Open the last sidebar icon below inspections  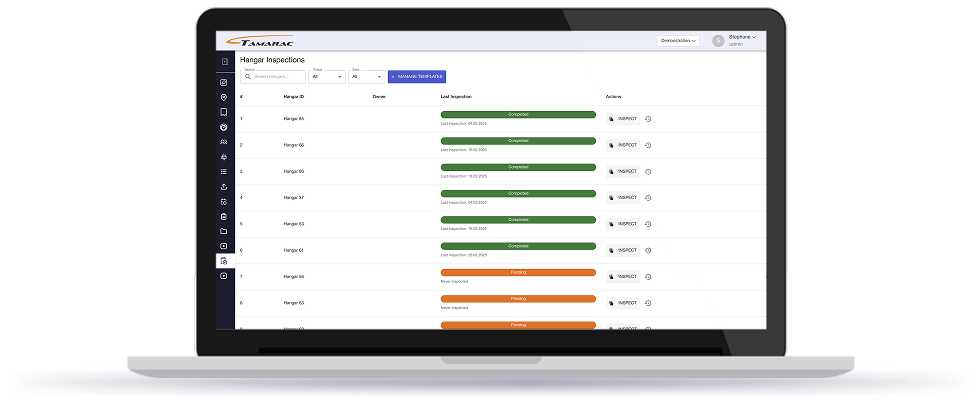click(224, 276)
